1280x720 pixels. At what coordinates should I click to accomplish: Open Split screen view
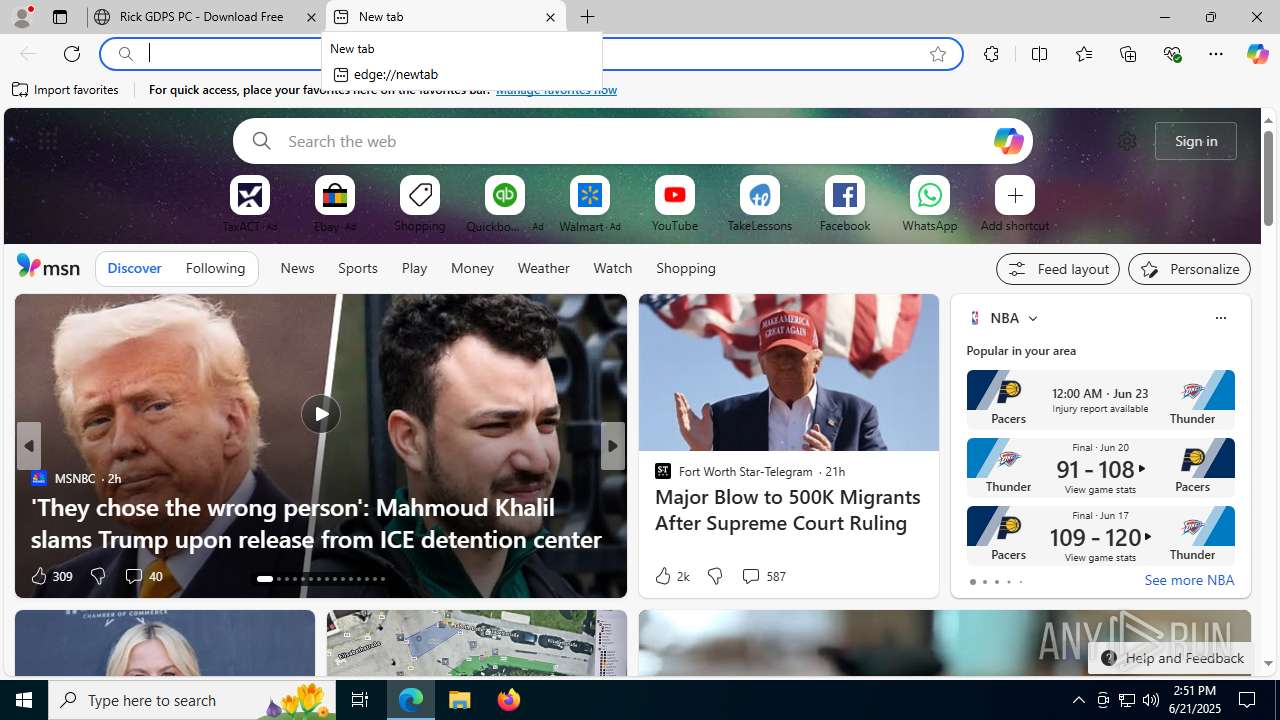coord(1039,54)
